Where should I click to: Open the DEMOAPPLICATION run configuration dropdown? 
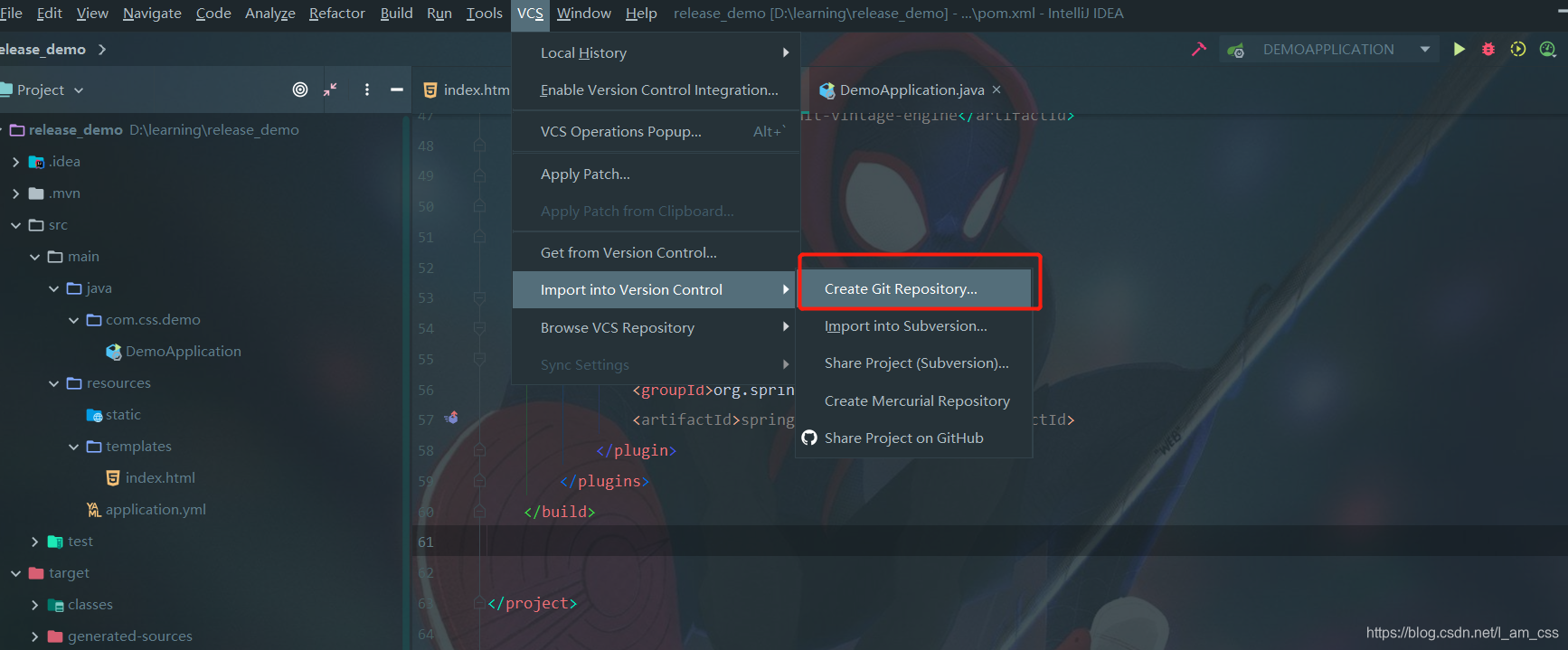tap(1424, 50)
